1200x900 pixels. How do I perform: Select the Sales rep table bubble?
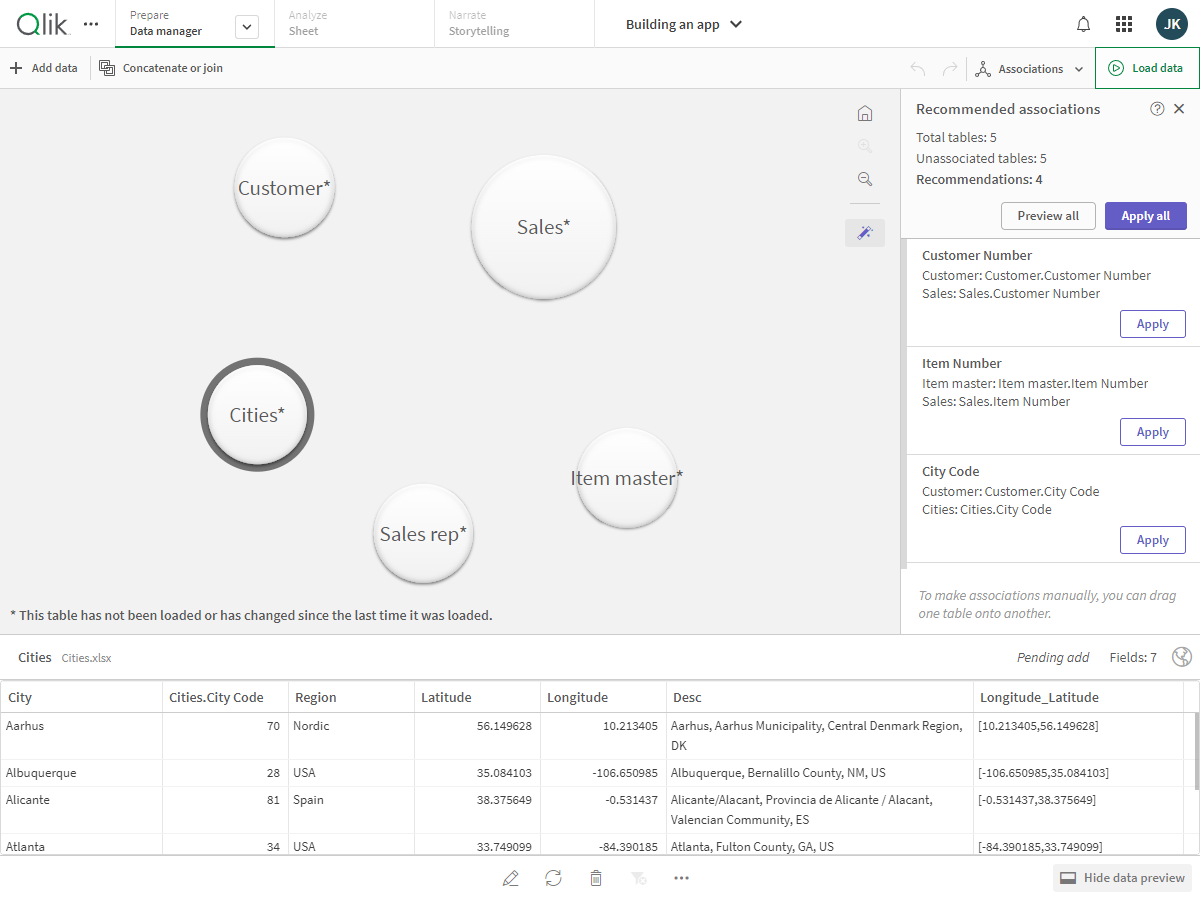tap(423, 534)
